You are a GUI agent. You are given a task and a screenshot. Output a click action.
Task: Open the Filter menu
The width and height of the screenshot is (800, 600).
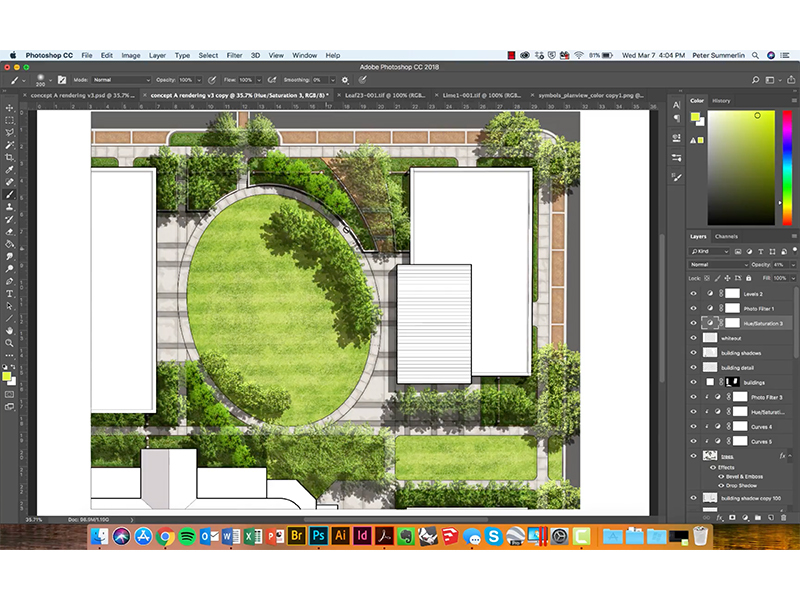(234, 55)
